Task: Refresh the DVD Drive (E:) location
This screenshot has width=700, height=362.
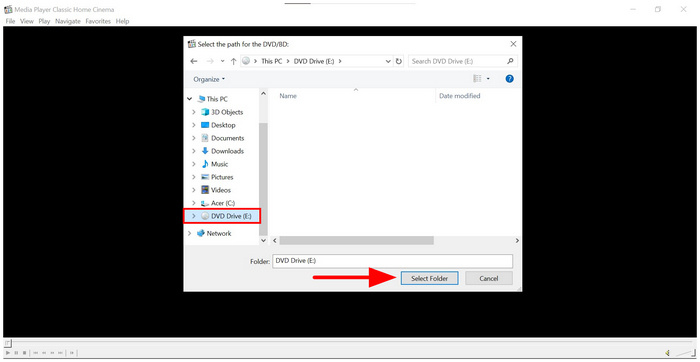Action: [399, 61]
